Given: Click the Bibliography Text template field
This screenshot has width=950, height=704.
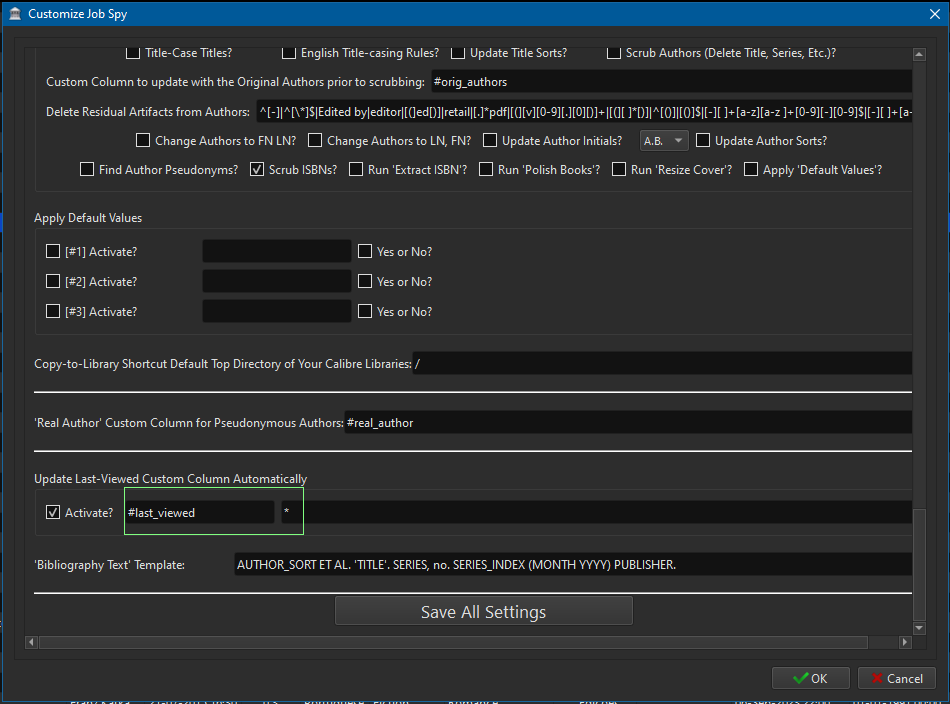Looking at the screenshot, I should click(573, 565).
